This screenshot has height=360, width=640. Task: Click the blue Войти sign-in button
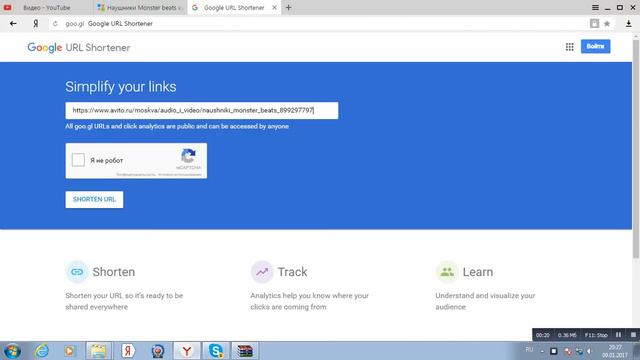[x=596, y=47]
